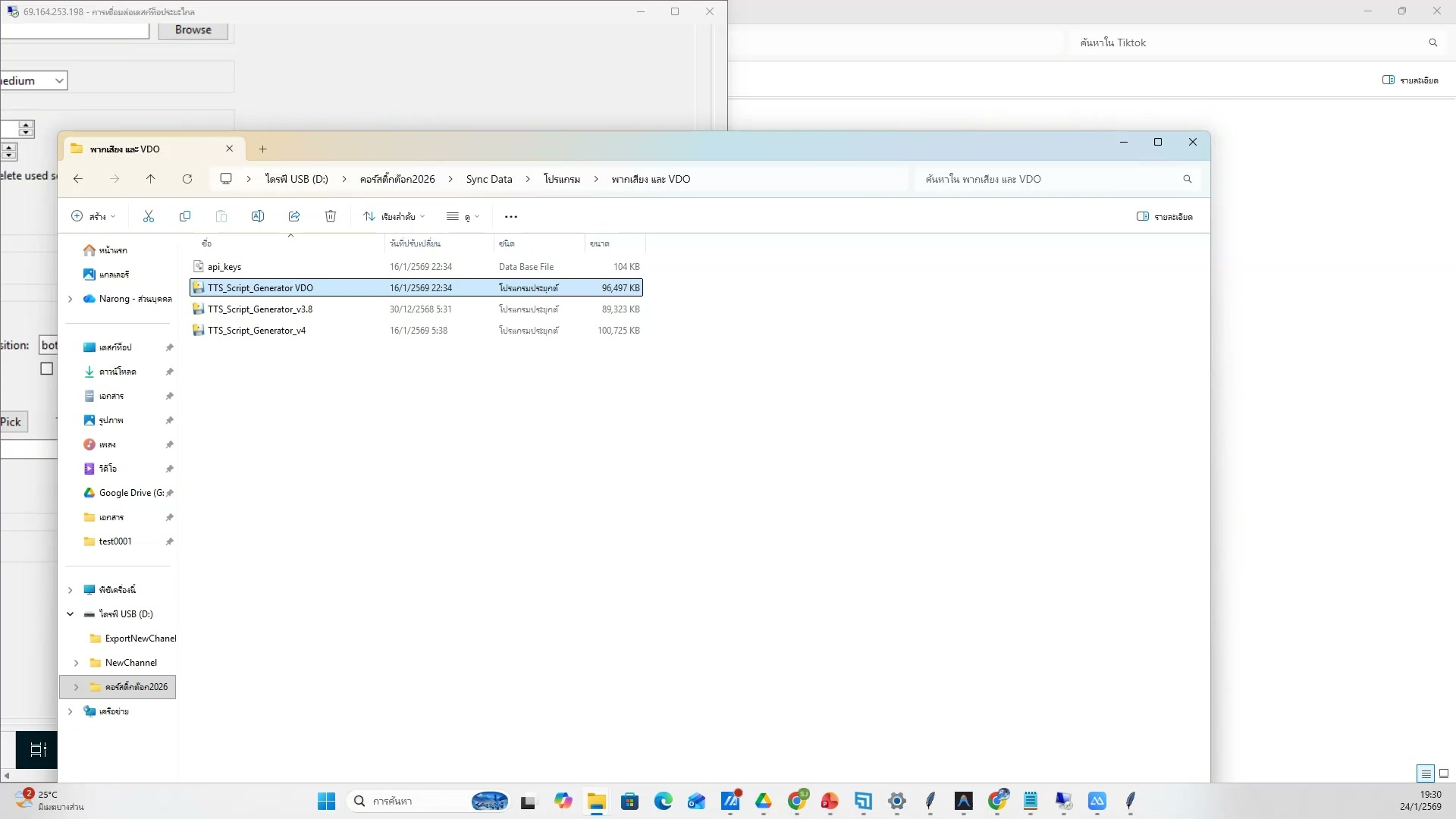The width and height of the screenshot is (1456, 819).
Task: Select the Cut icon in Explorer toolbar
Action: [149, 216]
